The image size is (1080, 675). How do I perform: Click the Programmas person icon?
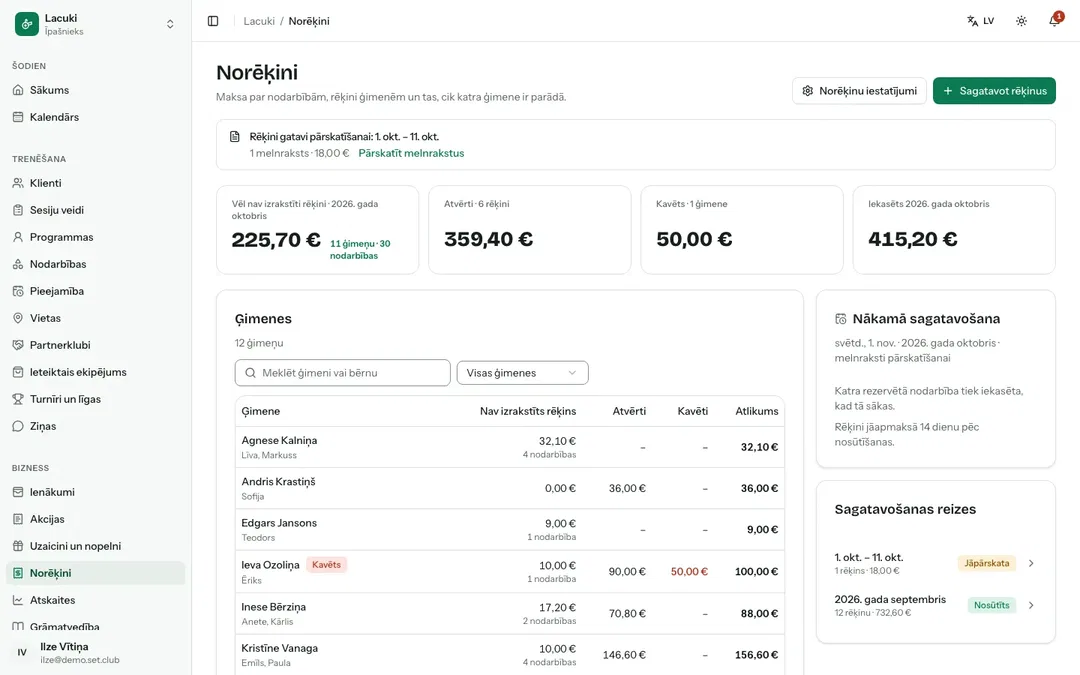tap(18, 237)
